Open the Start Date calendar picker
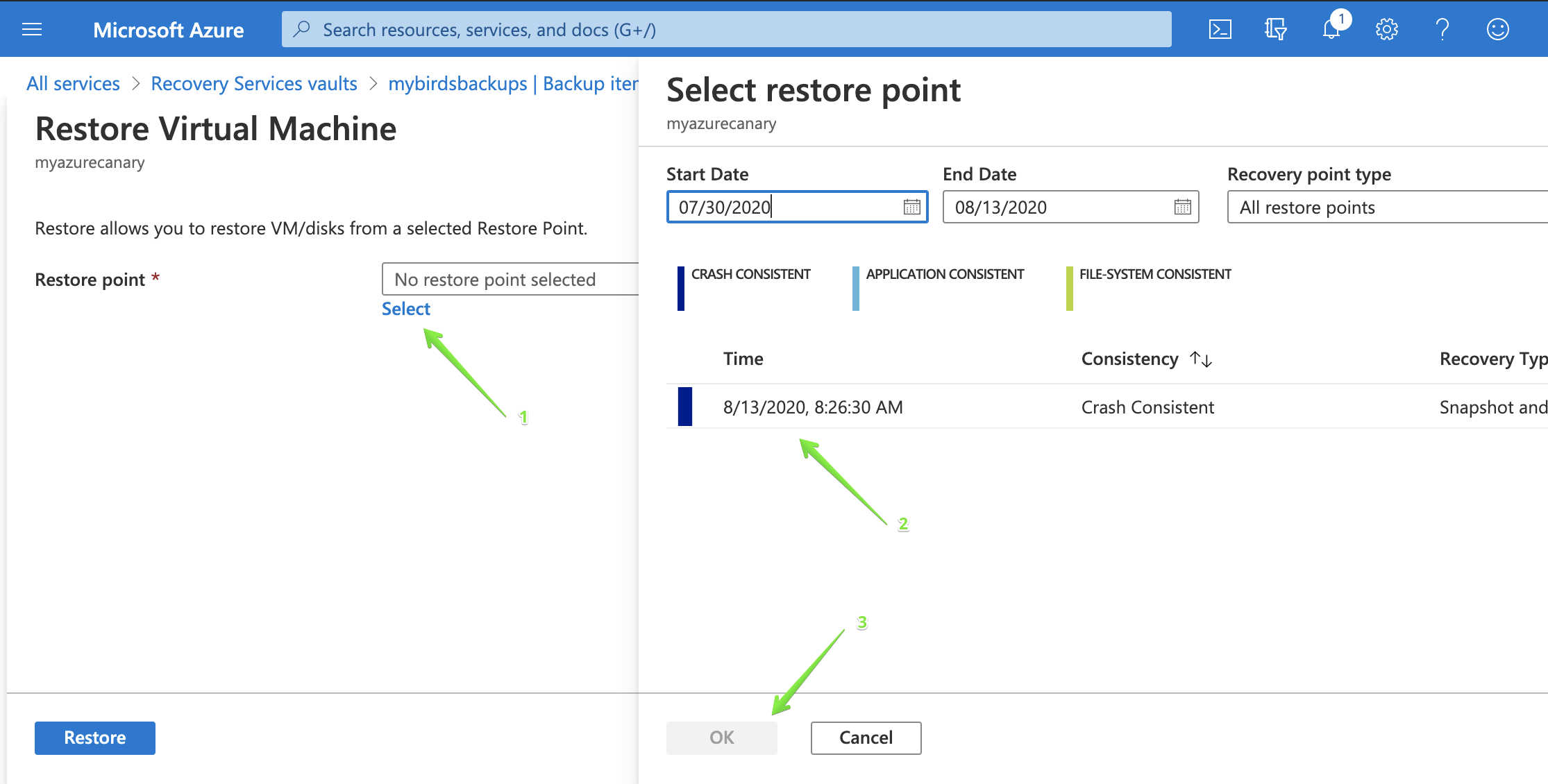 (911, 207)
